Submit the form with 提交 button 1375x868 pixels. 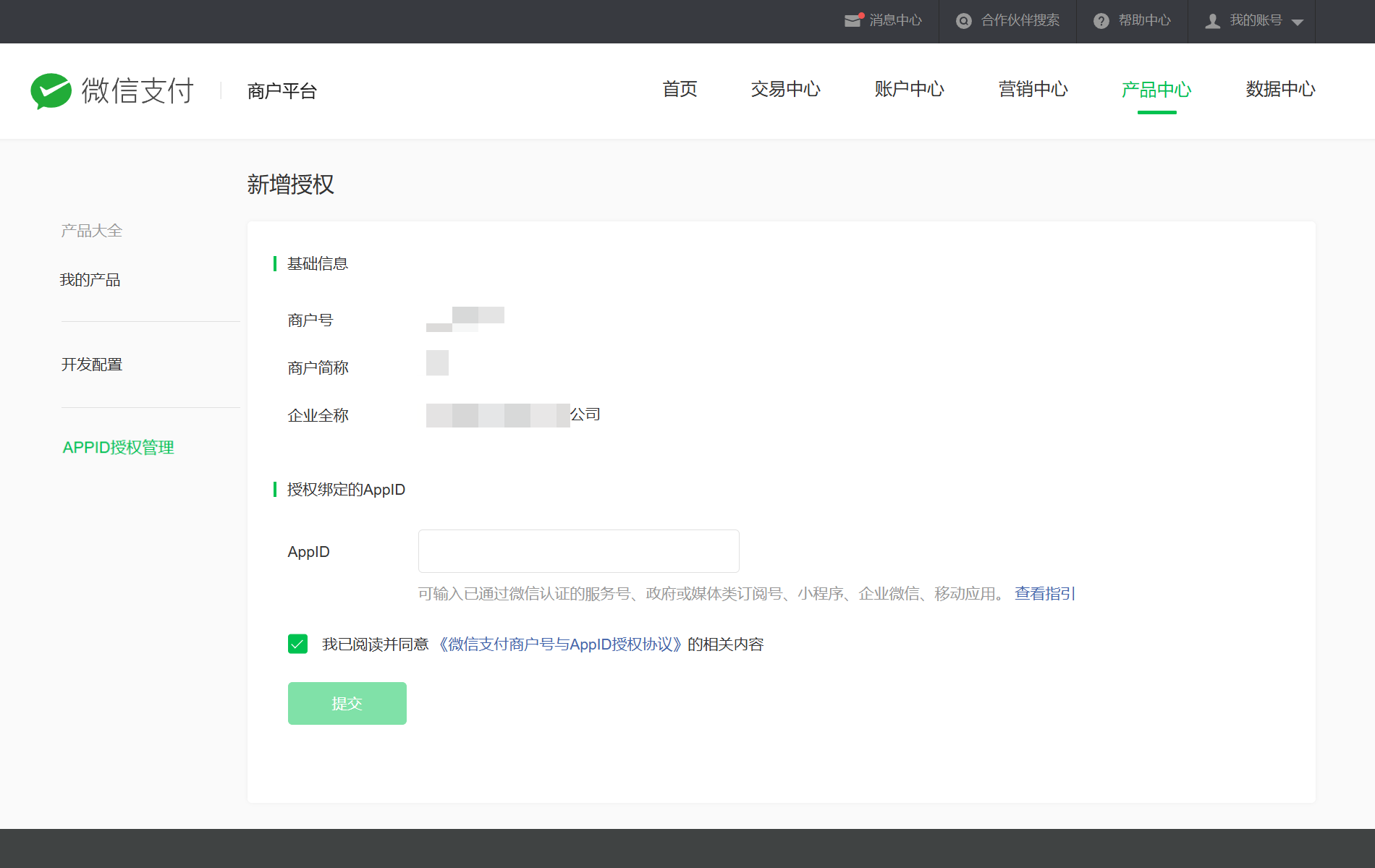coord(347,703)
